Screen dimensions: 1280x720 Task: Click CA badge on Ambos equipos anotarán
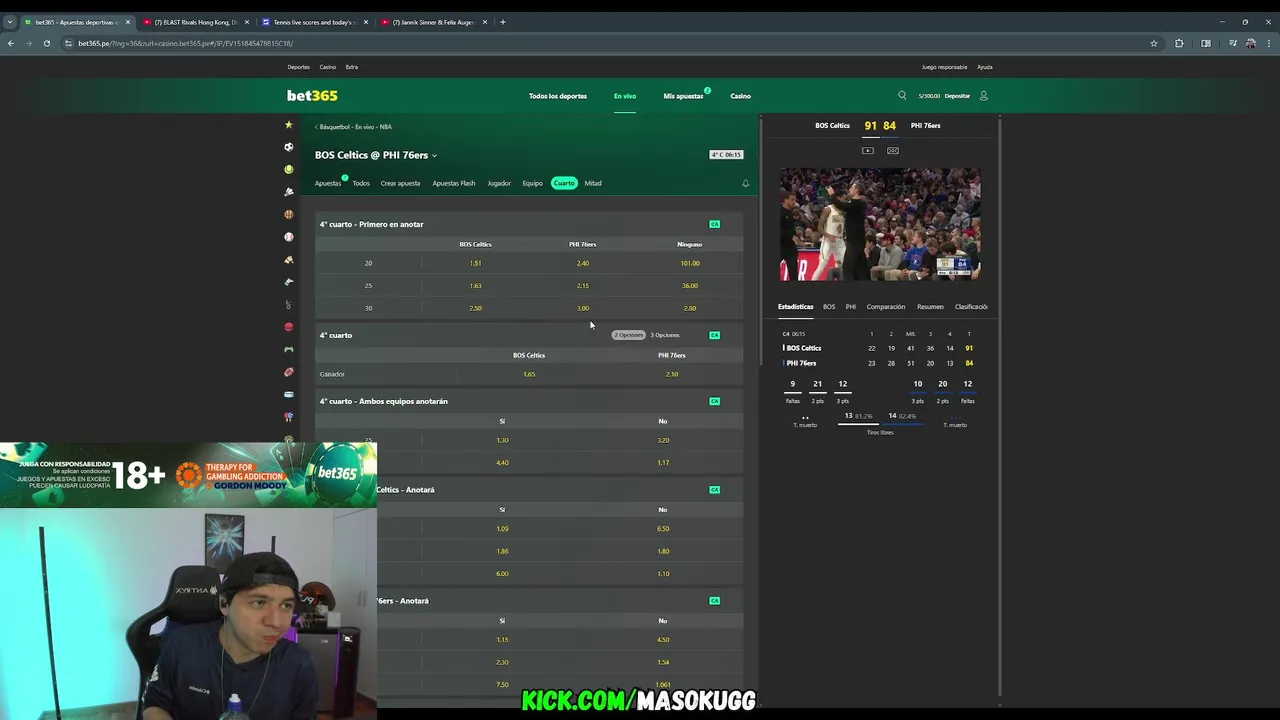[714, 401]
